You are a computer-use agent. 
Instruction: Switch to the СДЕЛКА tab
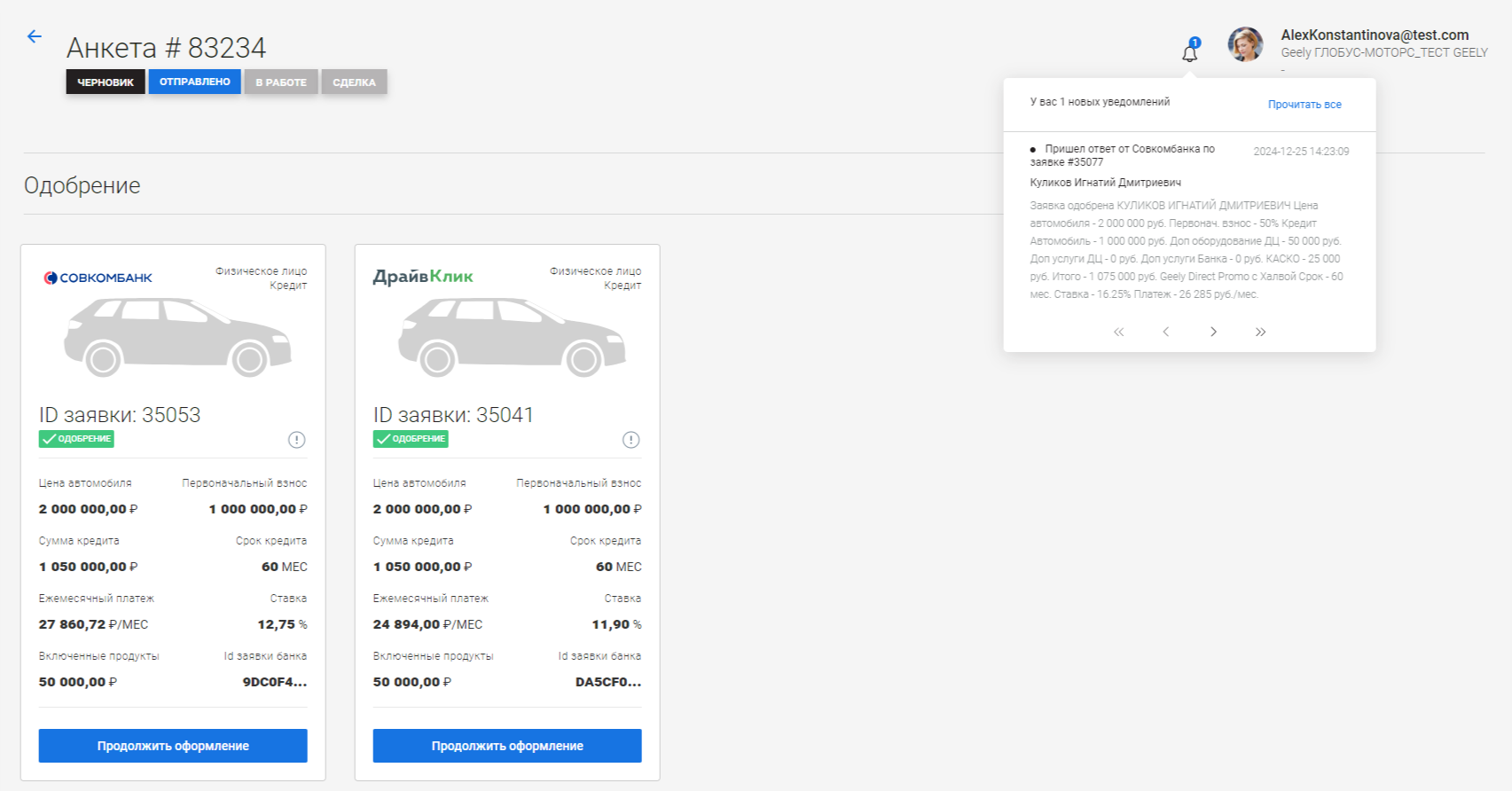(354, 82)
